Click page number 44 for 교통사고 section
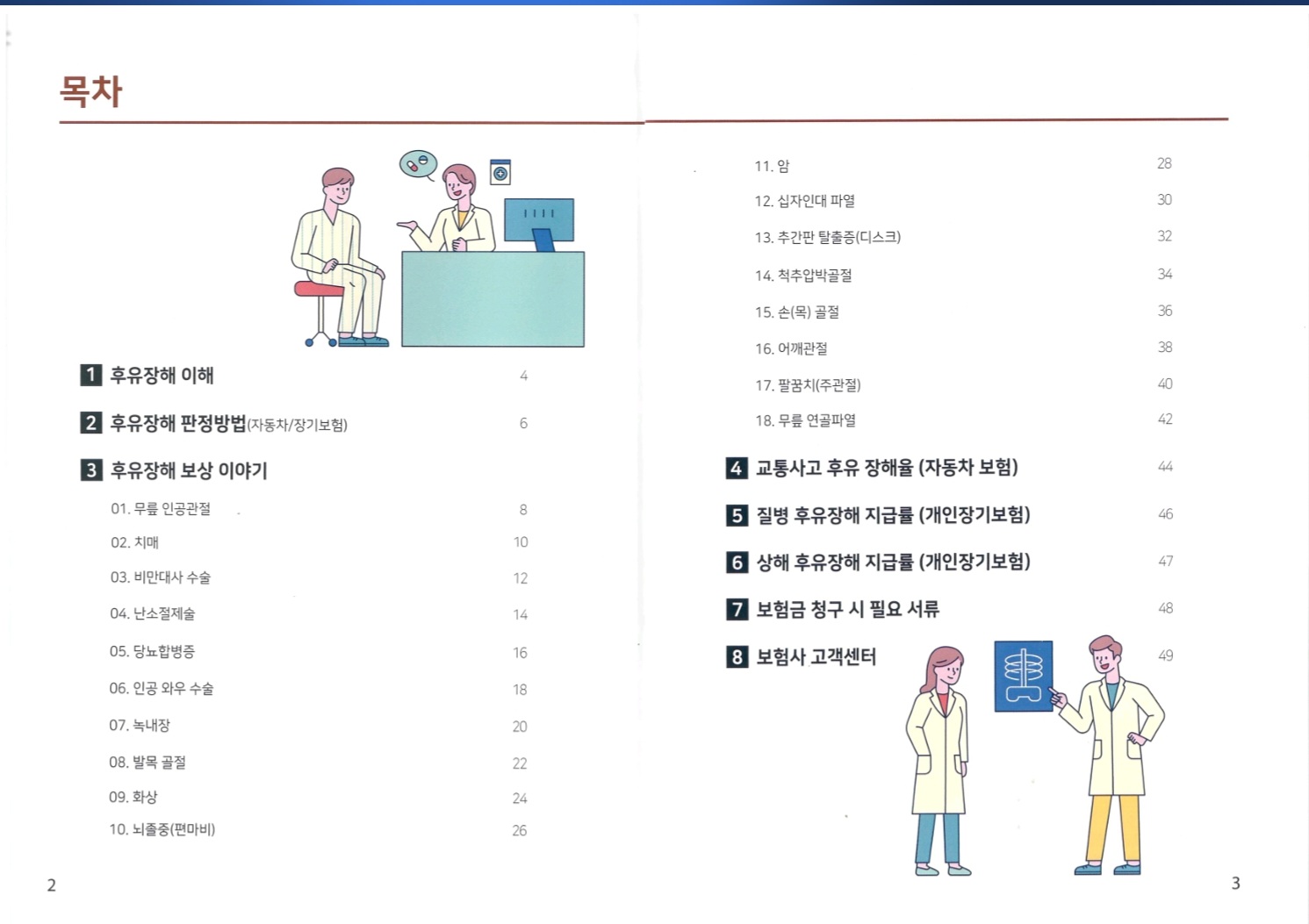 1165,467
